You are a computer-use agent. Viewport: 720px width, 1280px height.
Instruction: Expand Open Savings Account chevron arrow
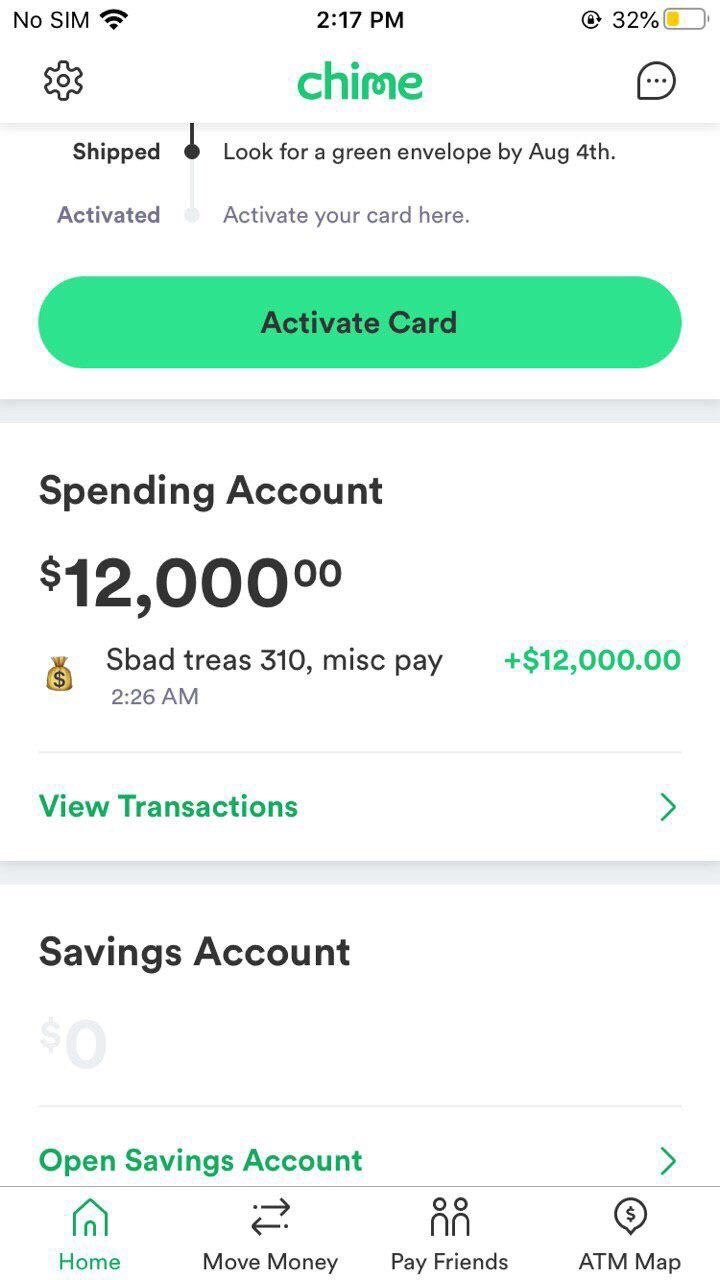[668, 1161]
